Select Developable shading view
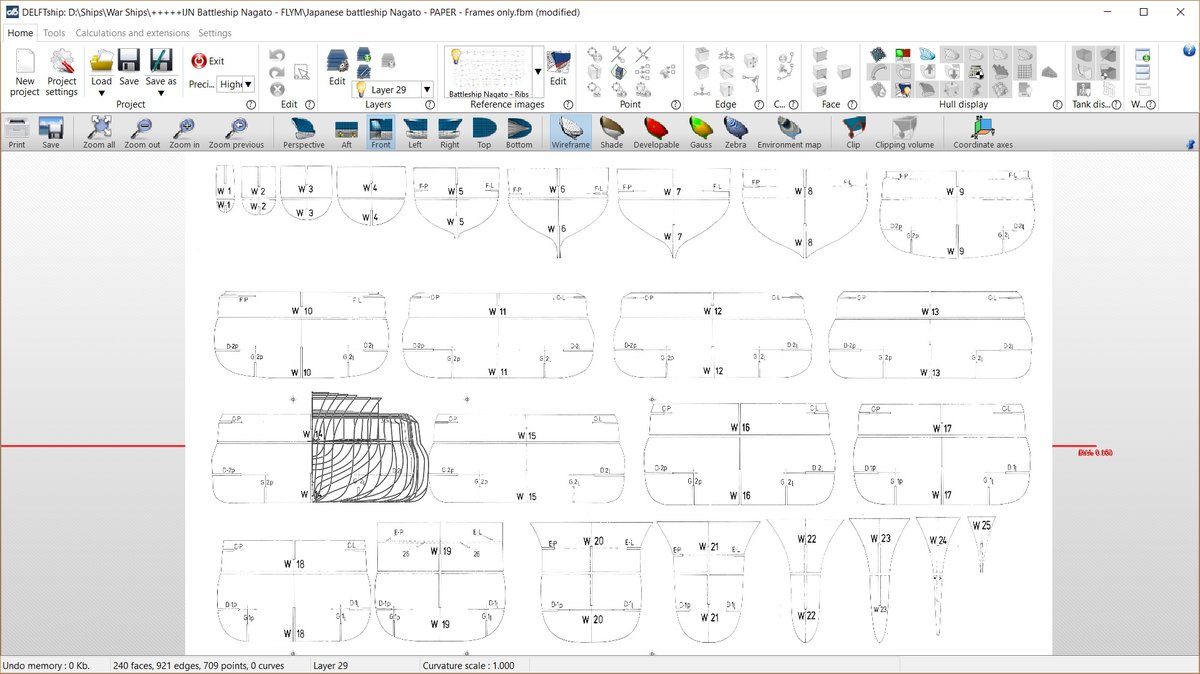The image size is (1200, 674). [x=656, y=131]
